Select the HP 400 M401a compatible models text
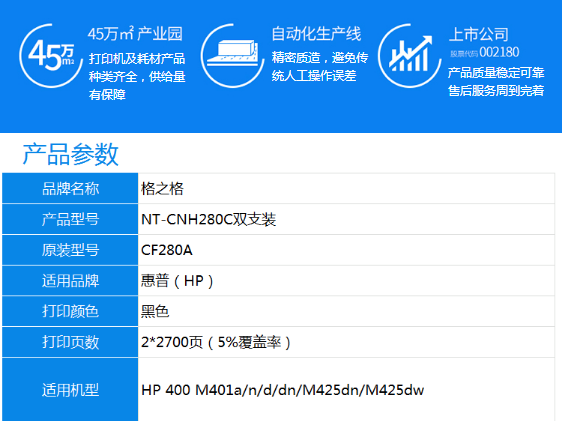Viewport: 563px width, 421px height. (283, 390)
